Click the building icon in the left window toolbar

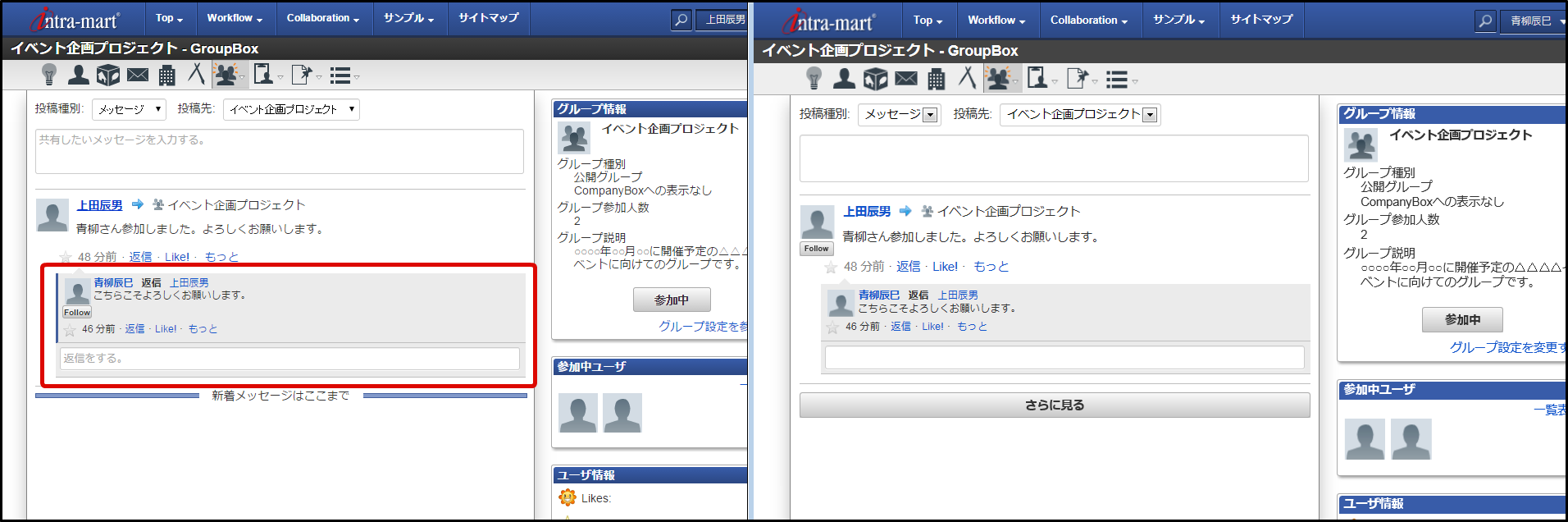pyautogui.click(x=166, y=76)
